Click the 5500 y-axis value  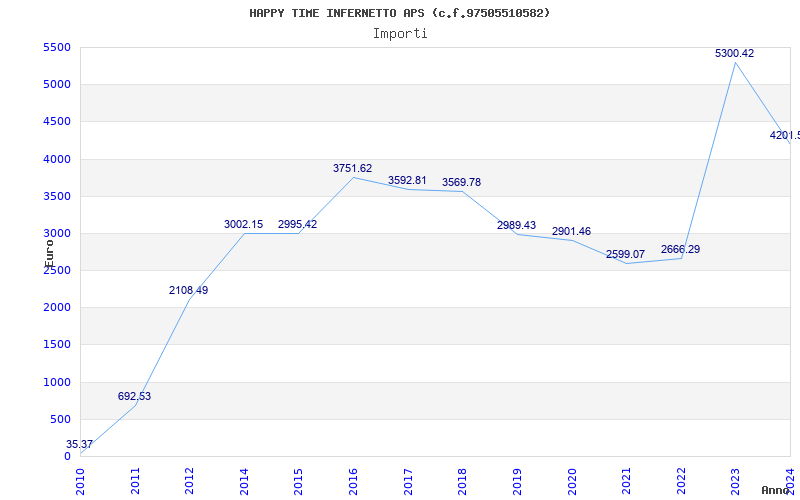(x=57, y=47)
